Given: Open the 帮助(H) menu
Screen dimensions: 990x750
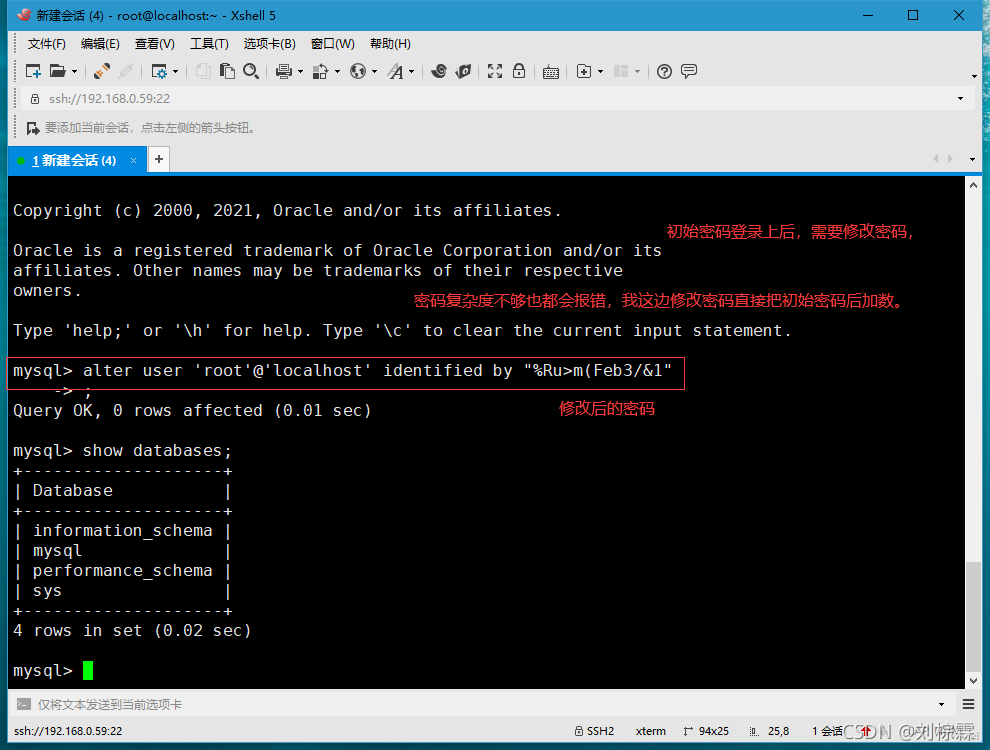Looking at the screenshot, I should point(390,44).
